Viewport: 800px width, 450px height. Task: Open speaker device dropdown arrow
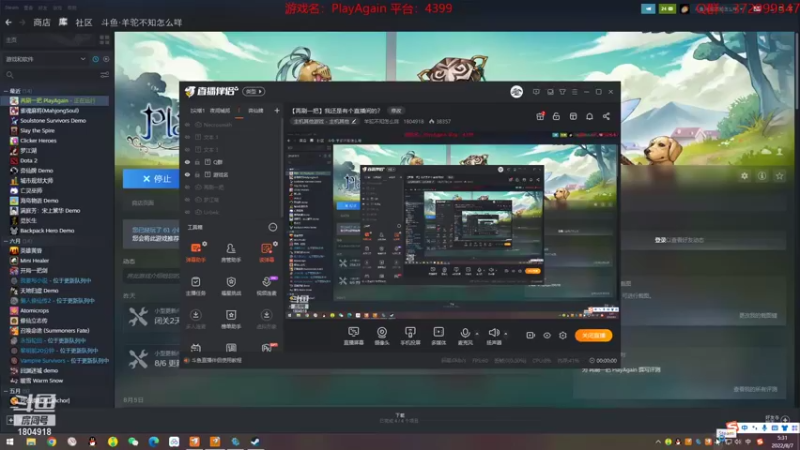[506, 334]
